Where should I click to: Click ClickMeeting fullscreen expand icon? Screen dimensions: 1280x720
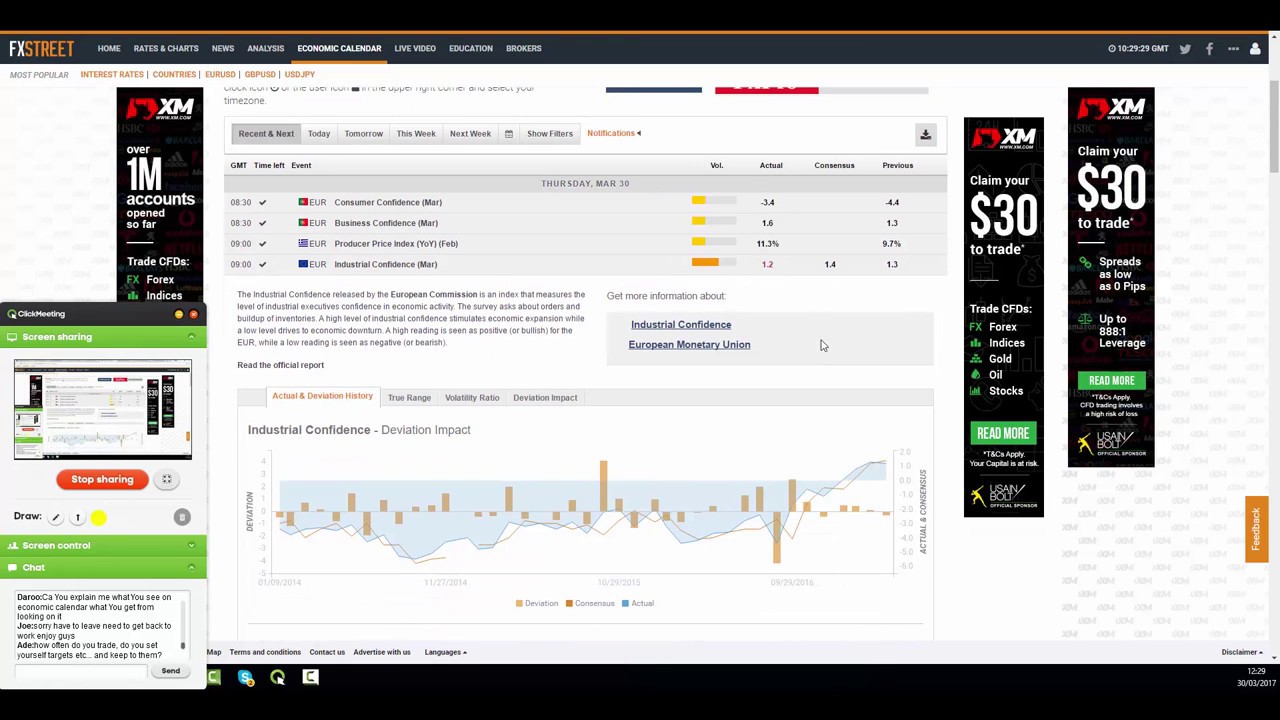[x=167, y=479]
